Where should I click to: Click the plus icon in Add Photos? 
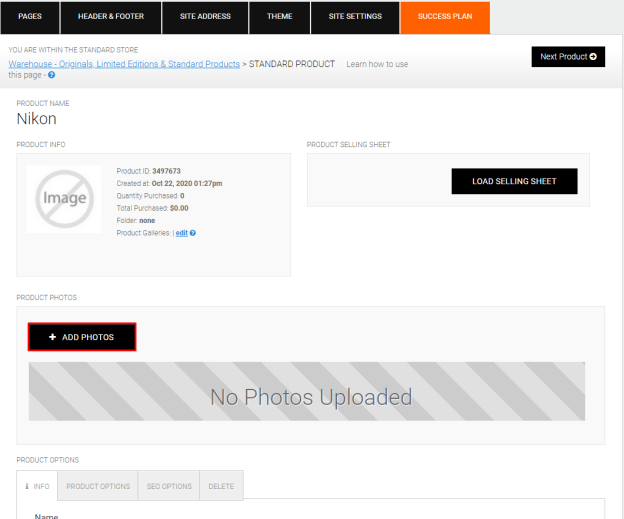coord(52,337)
